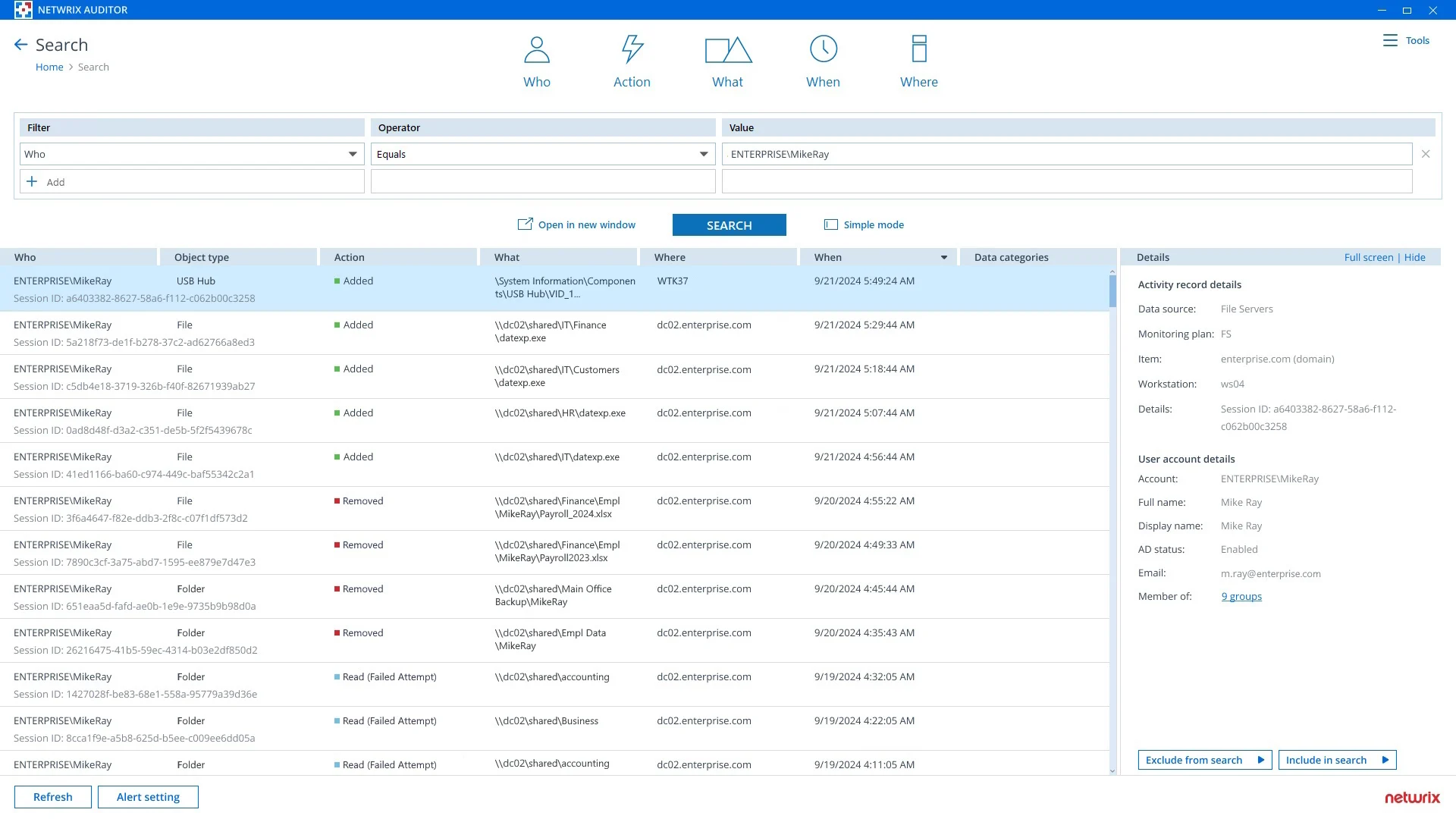Click the Add filter row
1456x819 pixels.
point(192,181)
